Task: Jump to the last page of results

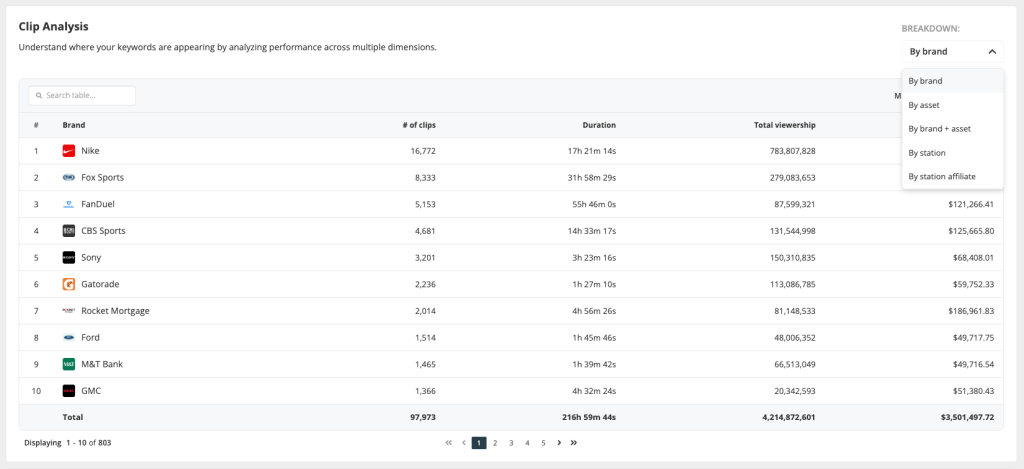Action: coord(573,443)
